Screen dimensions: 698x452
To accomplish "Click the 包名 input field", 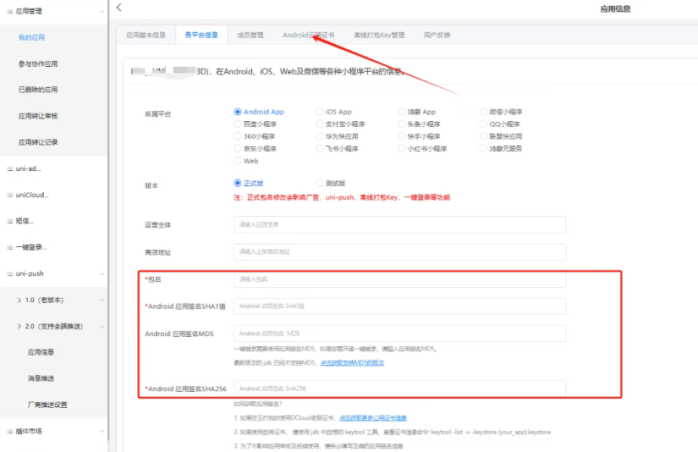I will pos(399,279).
